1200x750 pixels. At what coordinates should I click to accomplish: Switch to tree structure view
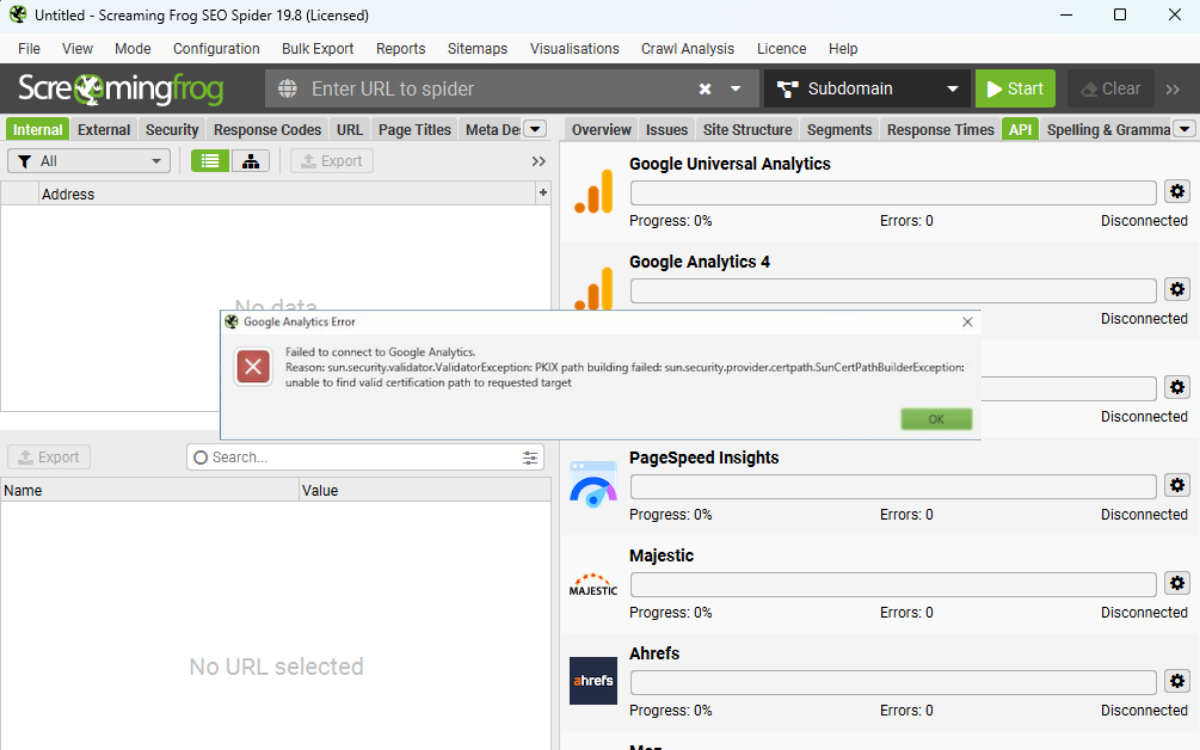click(x=250, y=161)
